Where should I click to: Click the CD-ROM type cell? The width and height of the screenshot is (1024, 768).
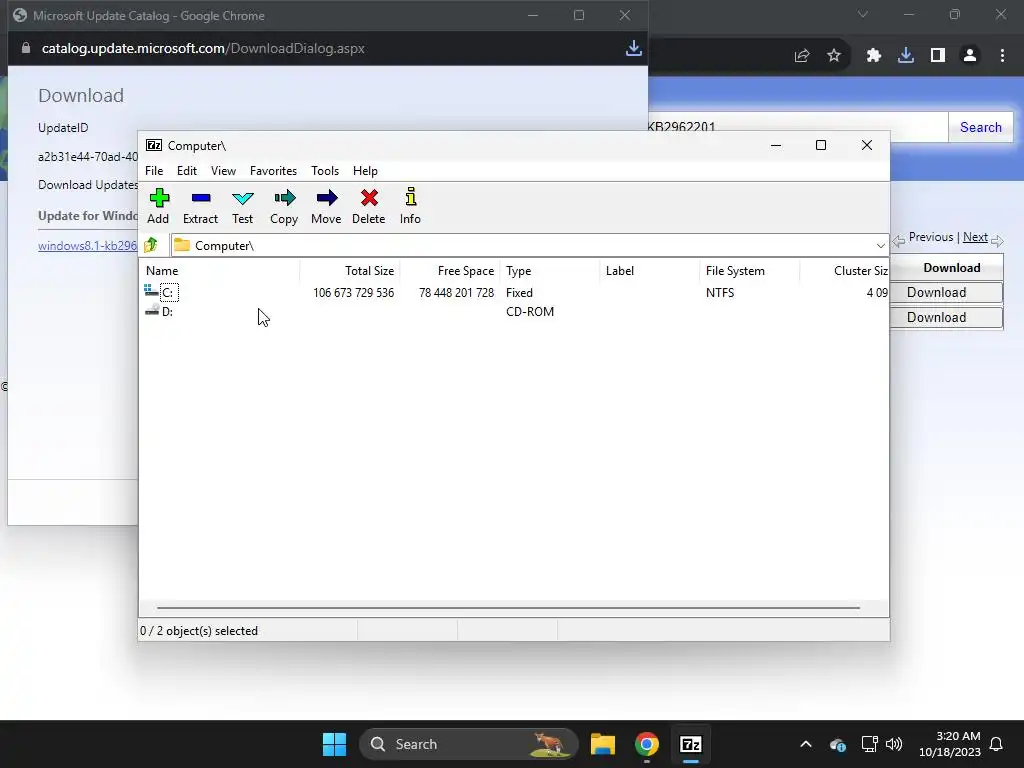point(530,312)
